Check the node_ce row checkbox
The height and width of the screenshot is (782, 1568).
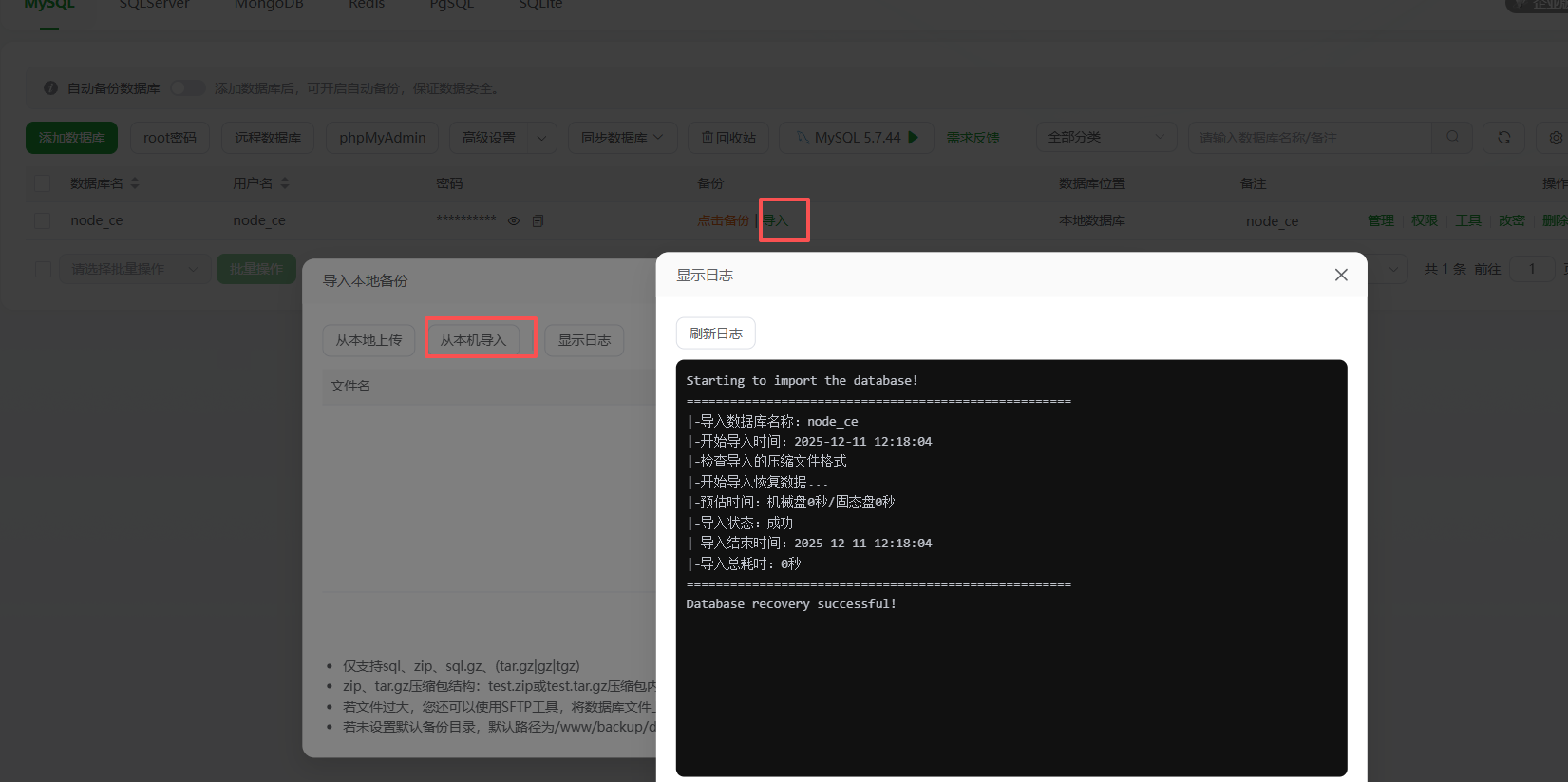(x=42, y=220)
